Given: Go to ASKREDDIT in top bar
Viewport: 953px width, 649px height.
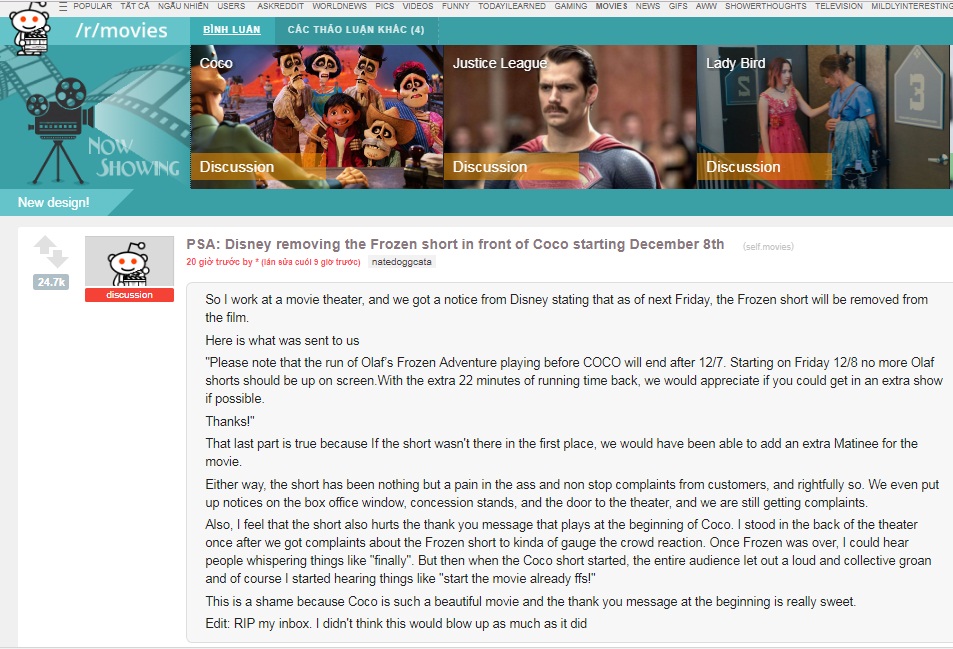Looking at the screenshot, I should [280, 6].
